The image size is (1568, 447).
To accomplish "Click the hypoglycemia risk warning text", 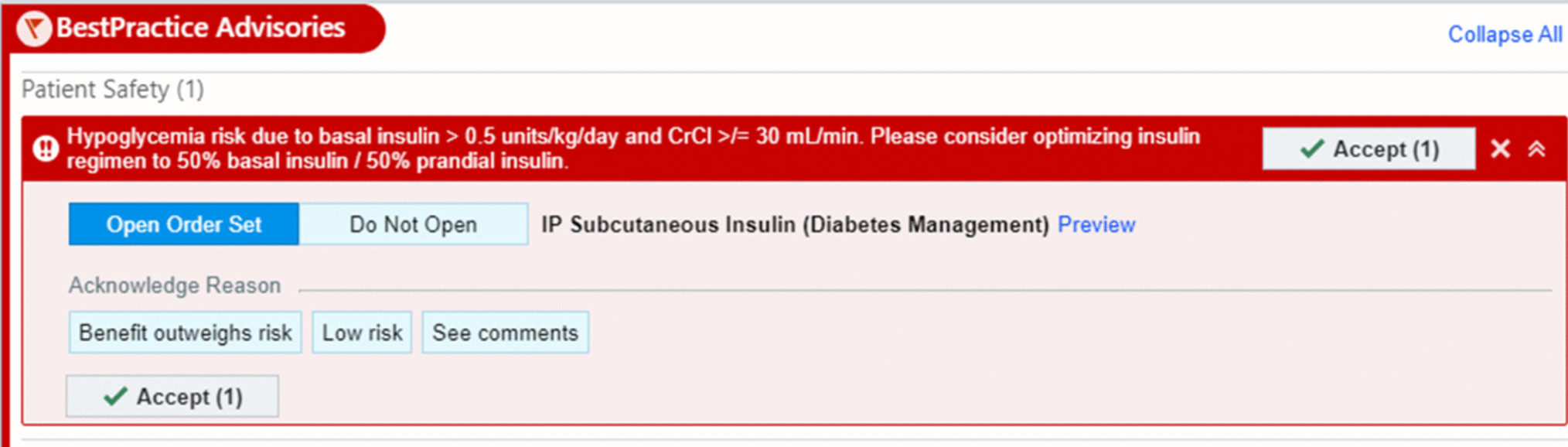I will 632,148.
